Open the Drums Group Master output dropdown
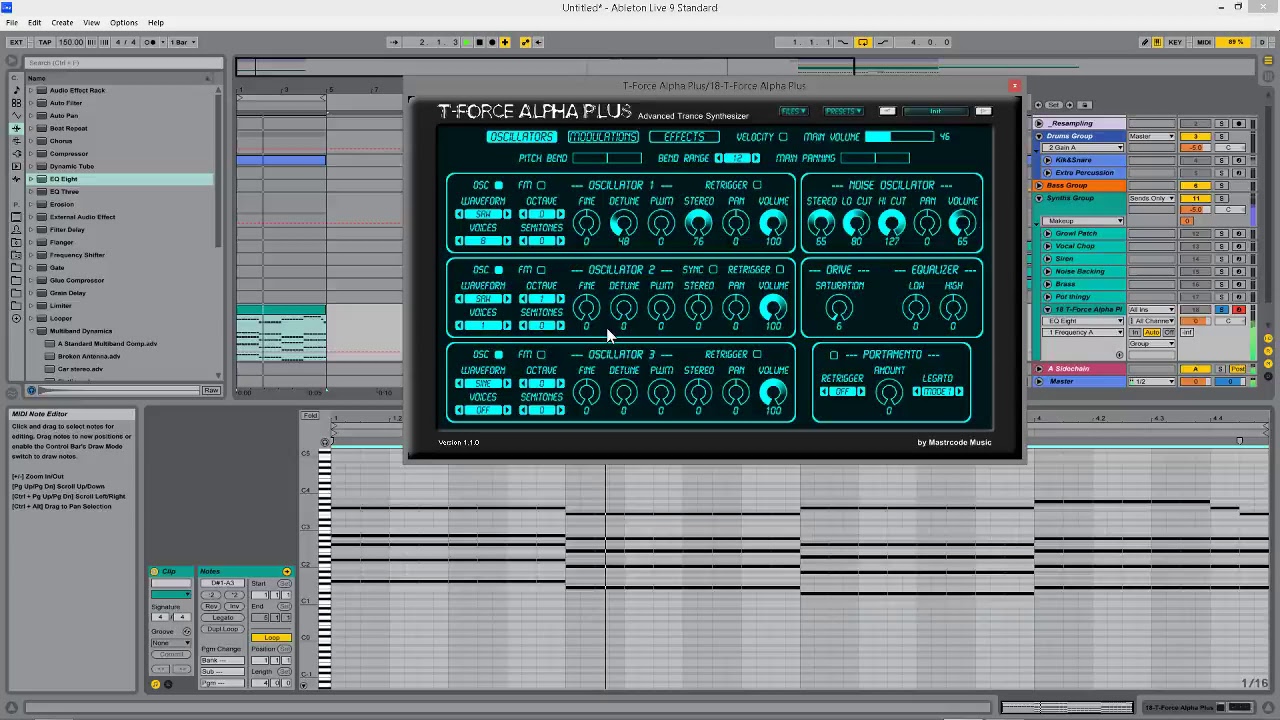 tap(1151, 136)
